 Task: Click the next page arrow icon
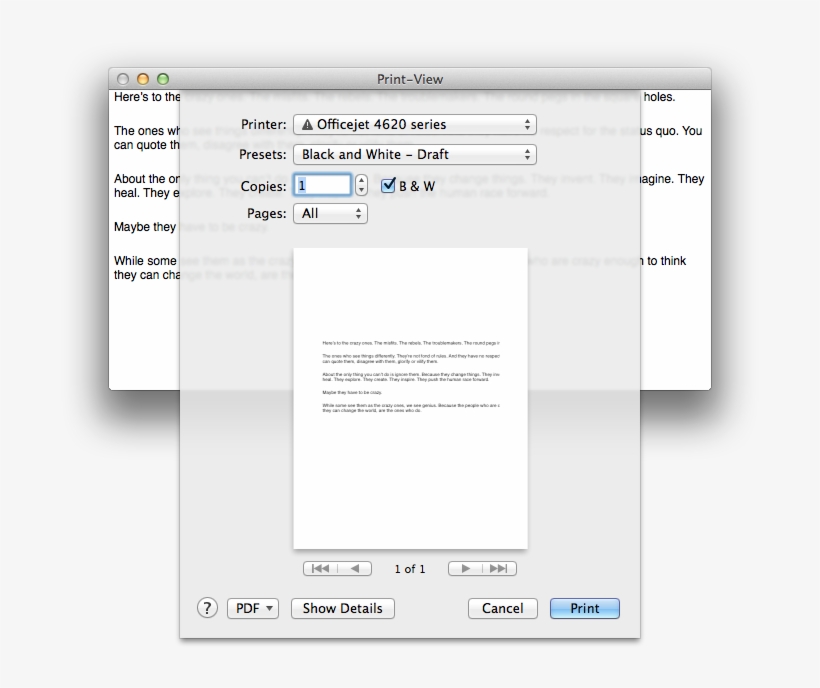click(x=466, y=568)
